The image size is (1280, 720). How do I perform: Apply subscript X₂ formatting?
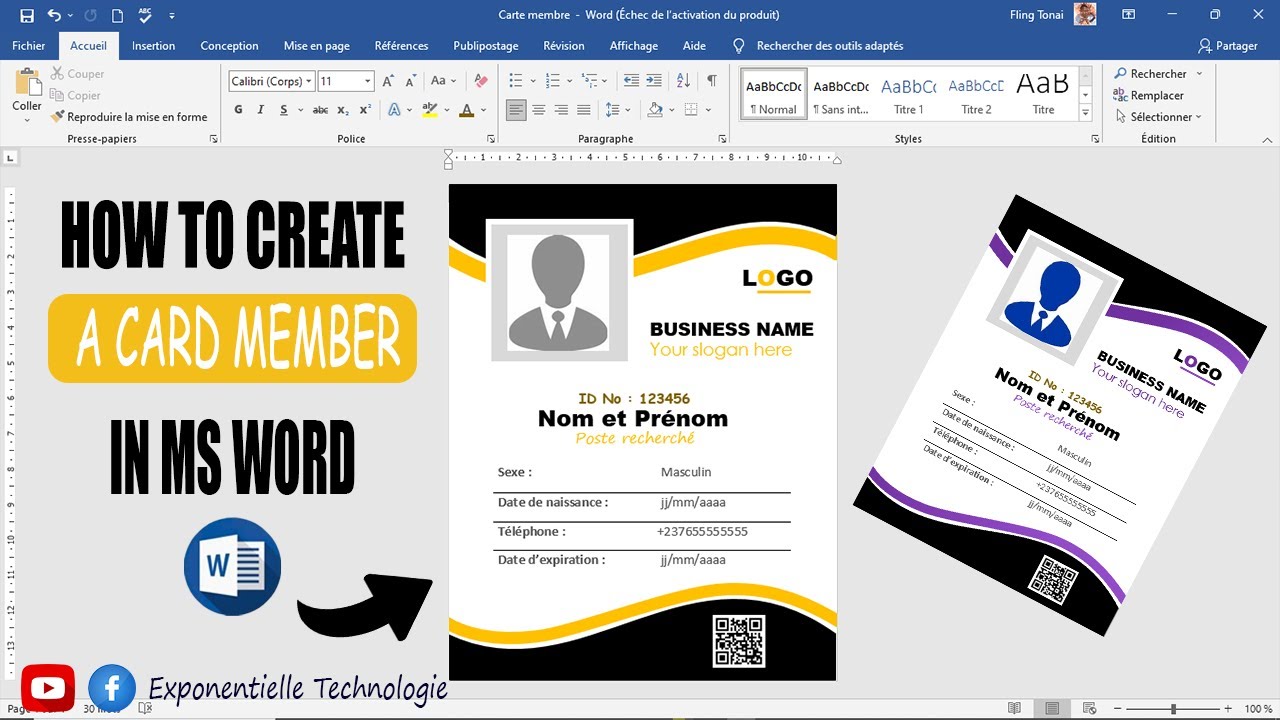(343, 110)
